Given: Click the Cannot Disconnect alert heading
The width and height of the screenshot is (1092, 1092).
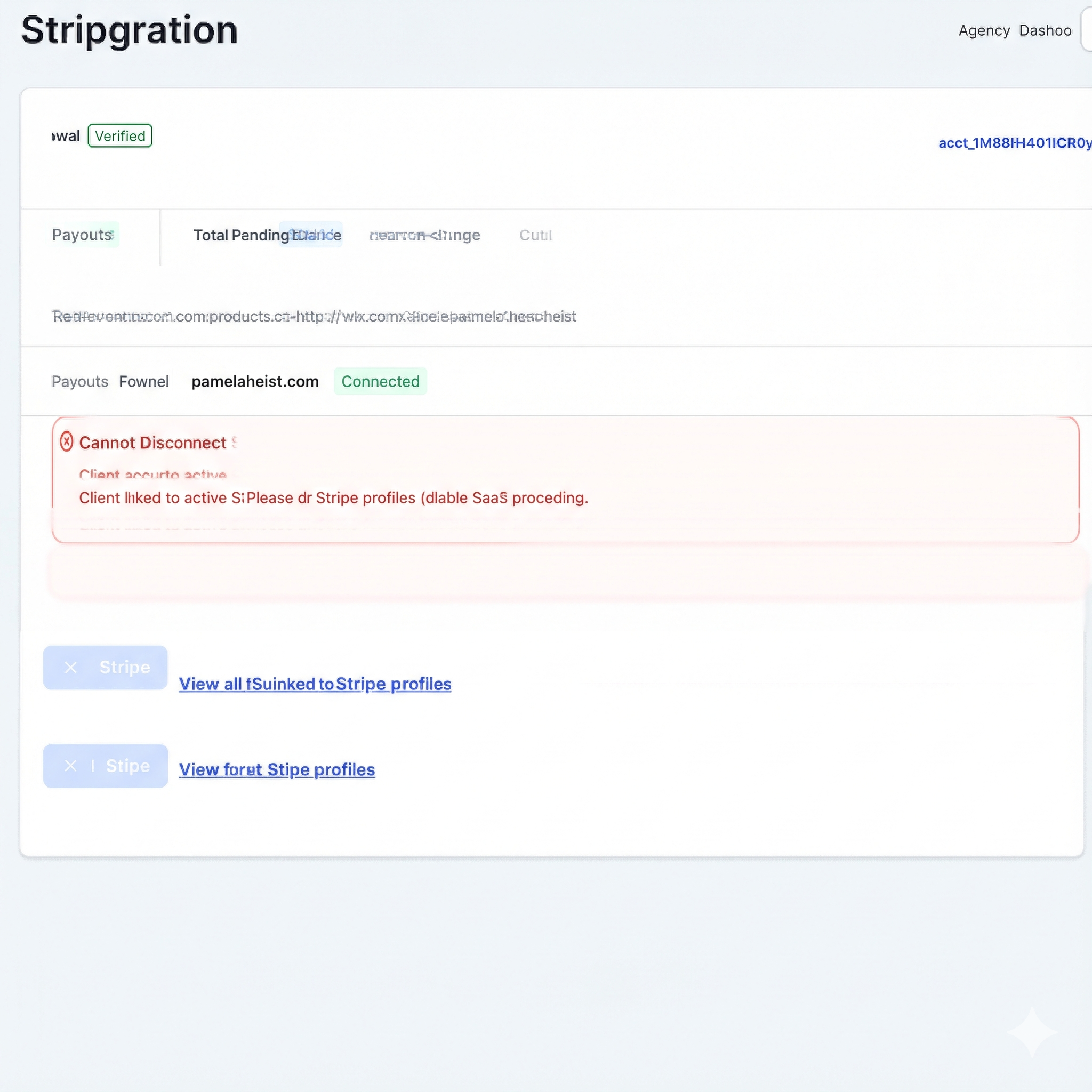Looking at the screenshot, I should point(152,443).
